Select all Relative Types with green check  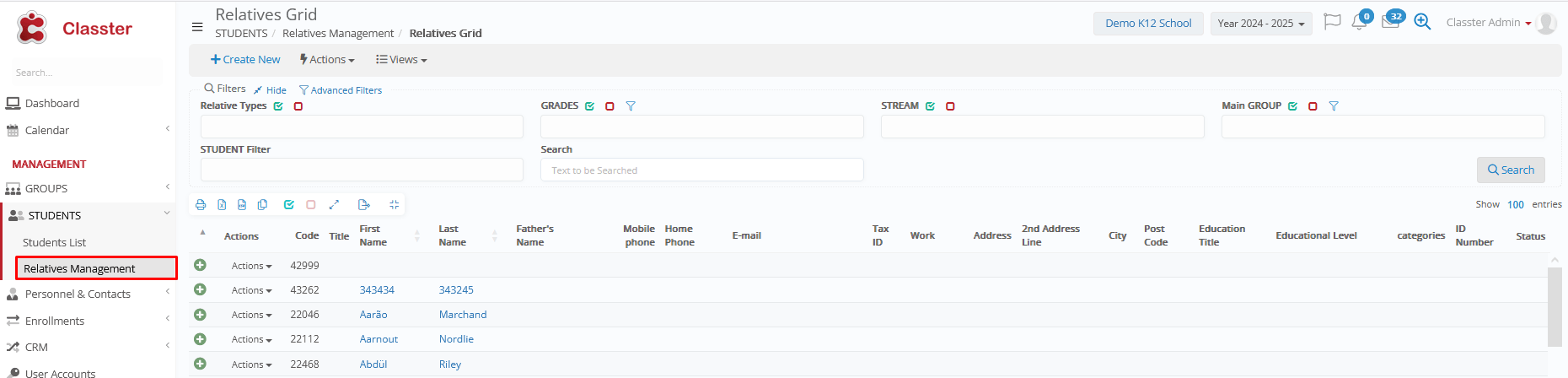(278, 106)
